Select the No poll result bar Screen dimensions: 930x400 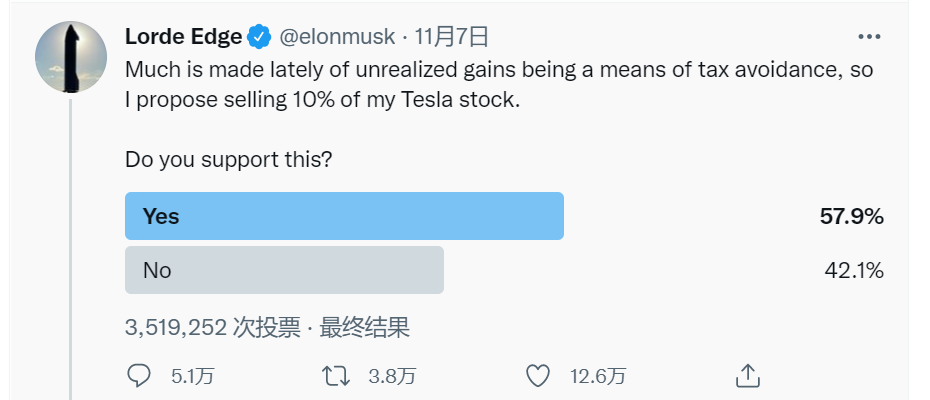[x=284, y=270]
